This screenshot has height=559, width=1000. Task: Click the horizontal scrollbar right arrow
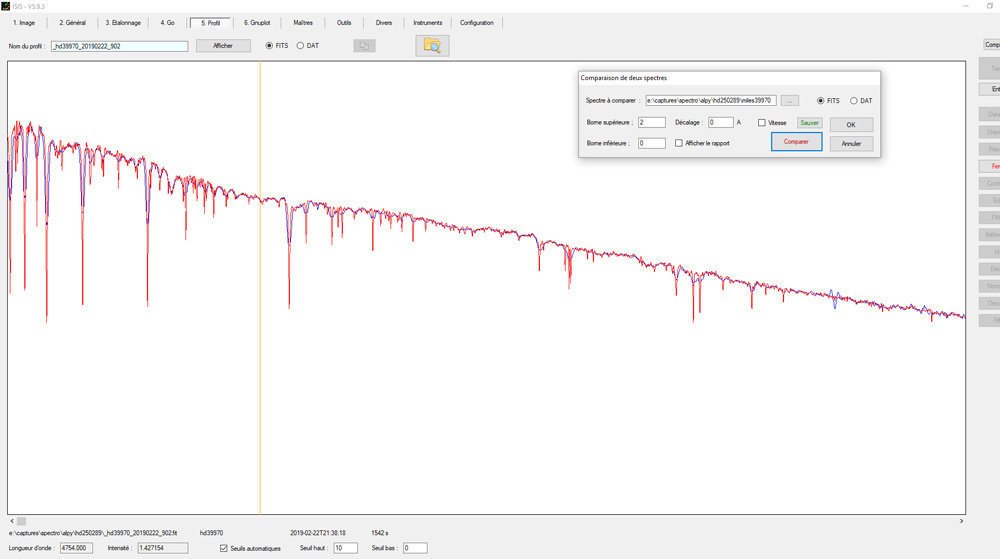[x=962, y=521]
